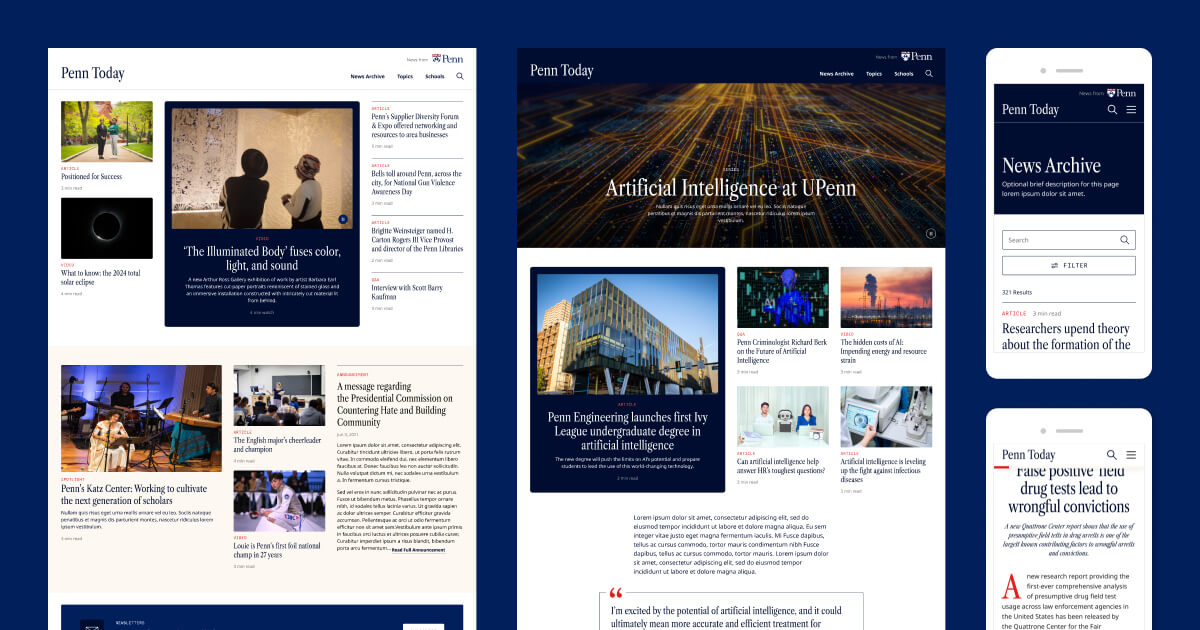Open the 'Bells toll around Penn' article
1200x630 pixels.
click(417, 182)
